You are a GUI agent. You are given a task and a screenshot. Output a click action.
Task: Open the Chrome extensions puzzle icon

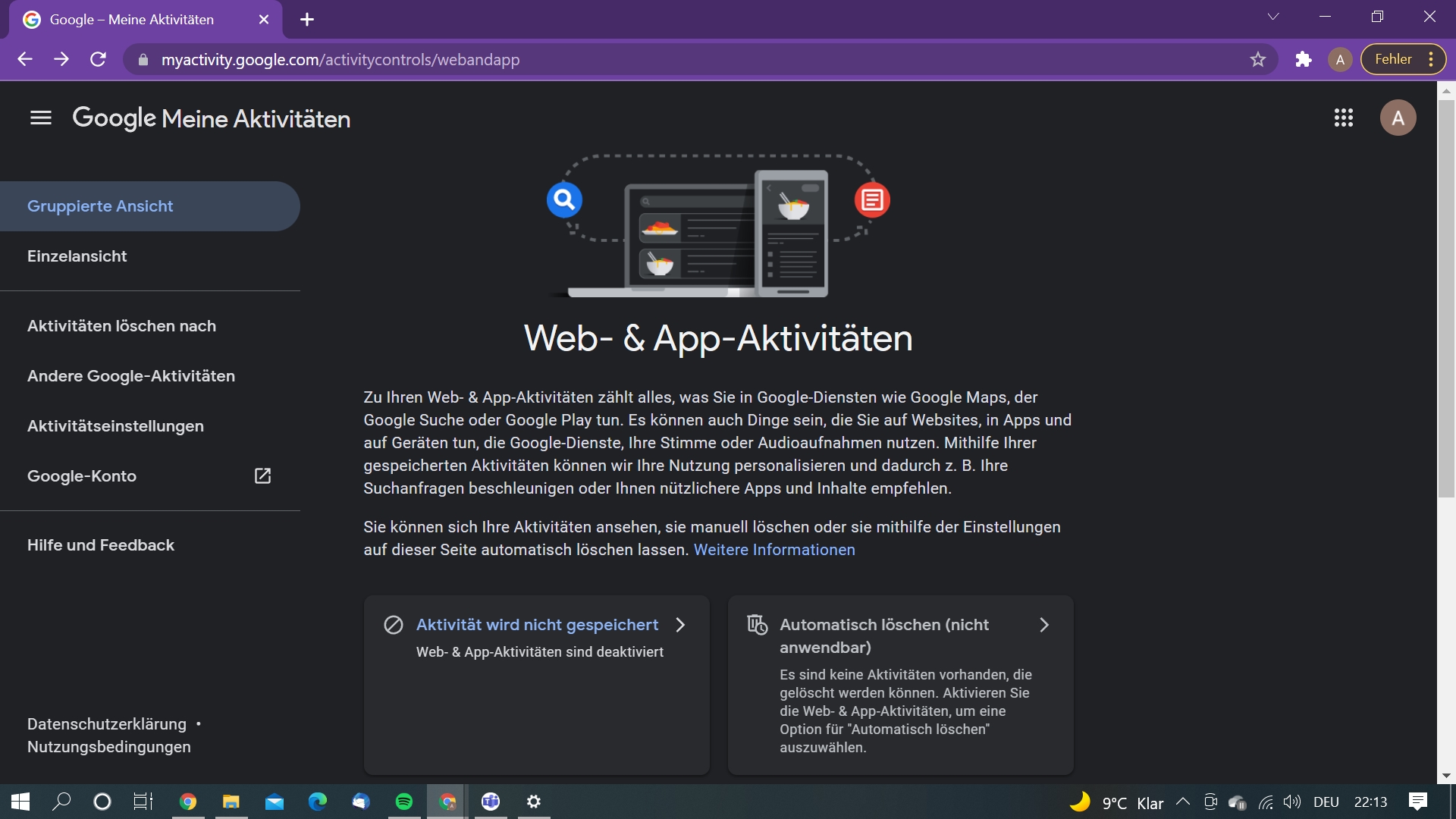[x=1304, y=59]
